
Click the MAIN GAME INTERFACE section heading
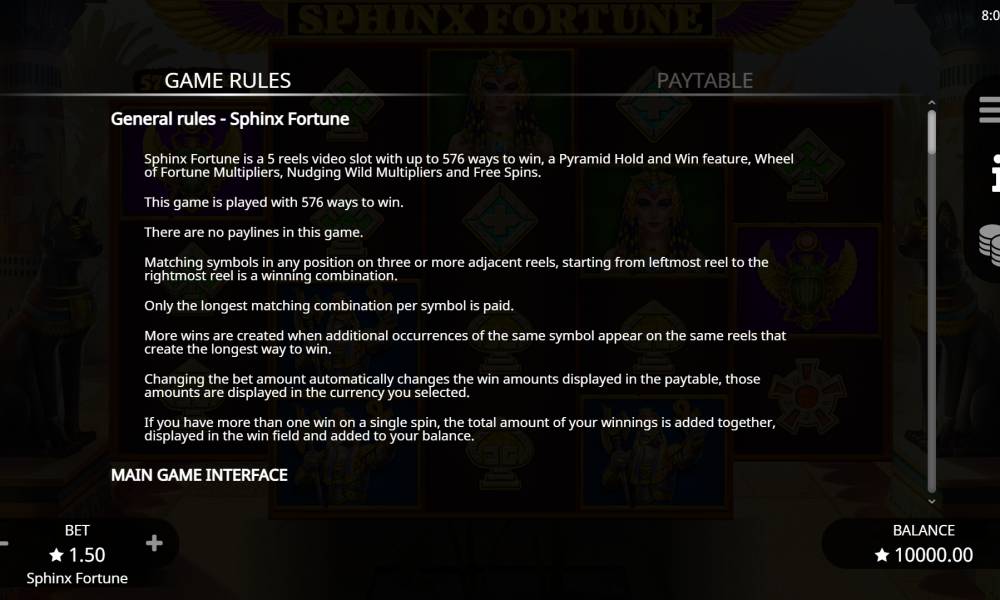pos(199,475)
